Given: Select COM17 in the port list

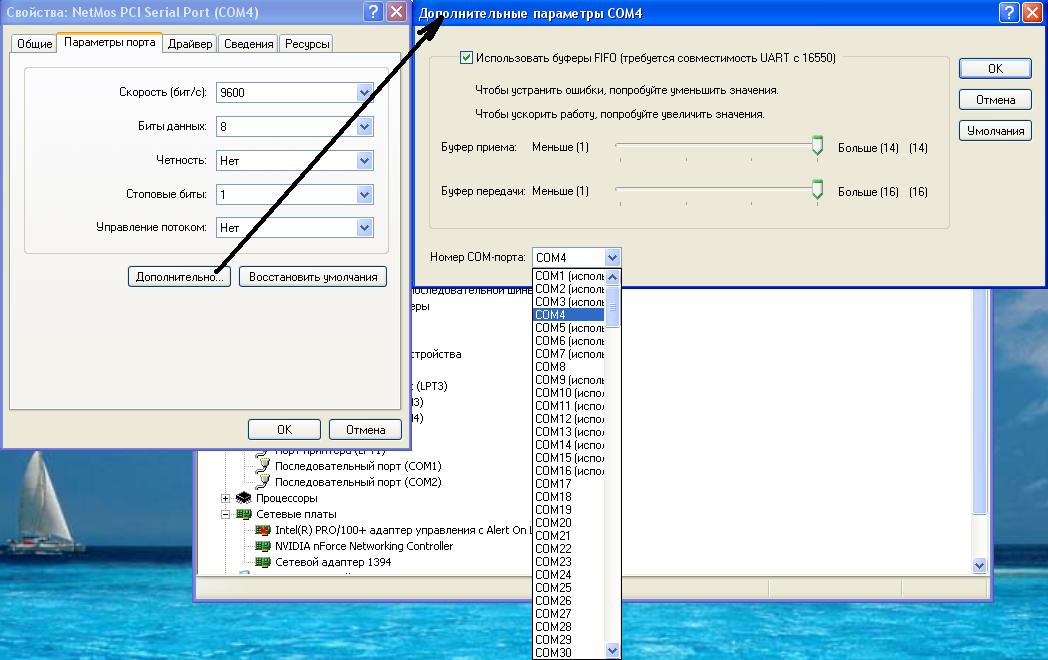Looking at the screenshot, I should (x=569, y=483).
